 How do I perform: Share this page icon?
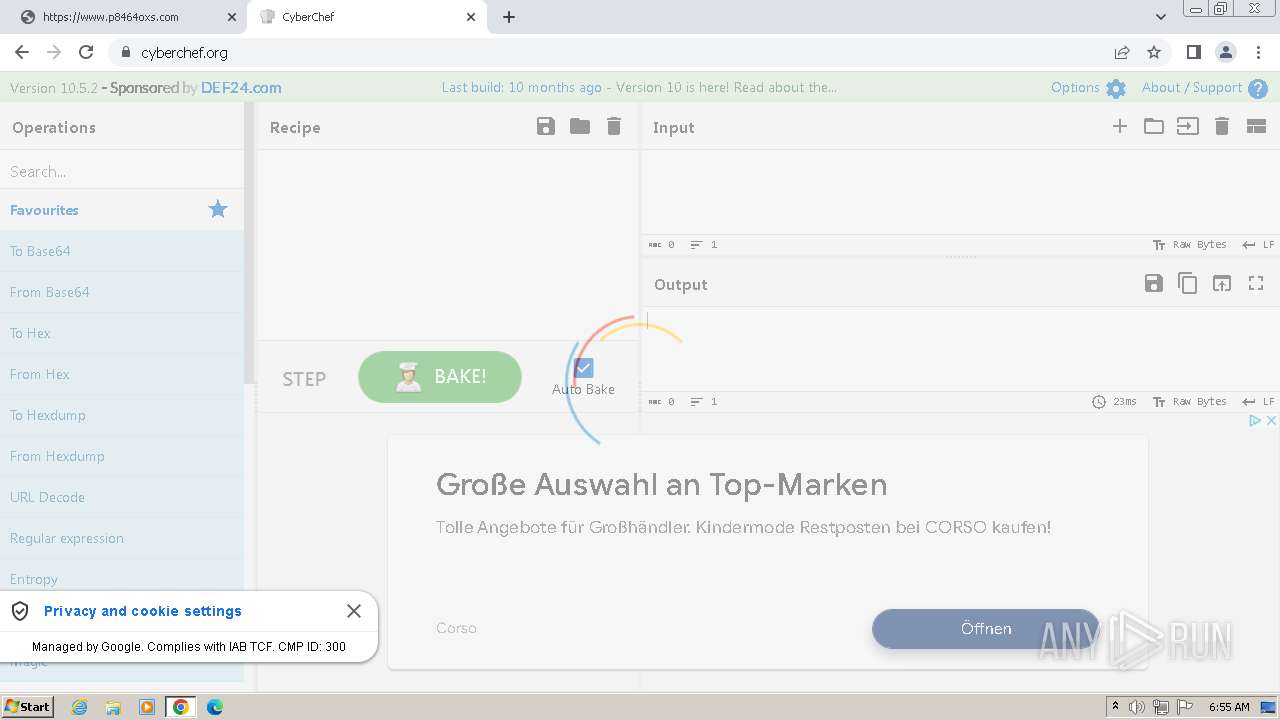(x=1122, y=52)
